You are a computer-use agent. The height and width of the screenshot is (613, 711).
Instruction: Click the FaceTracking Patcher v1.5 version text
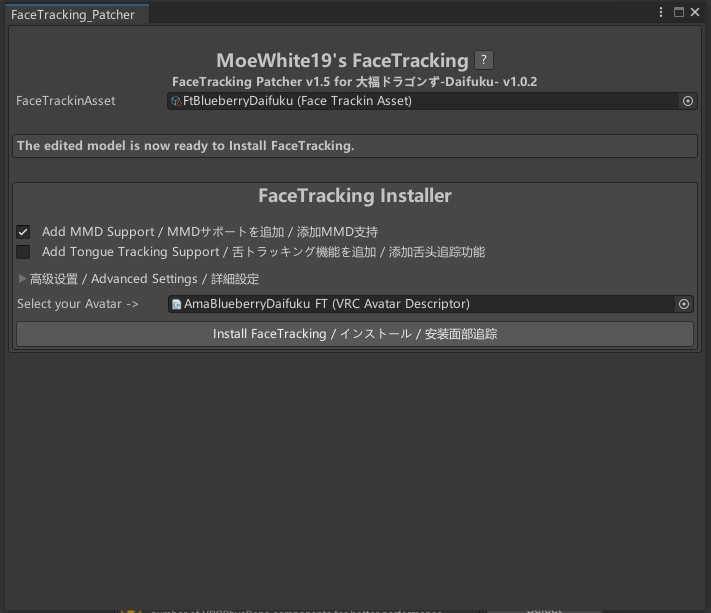tap(355, 82)
